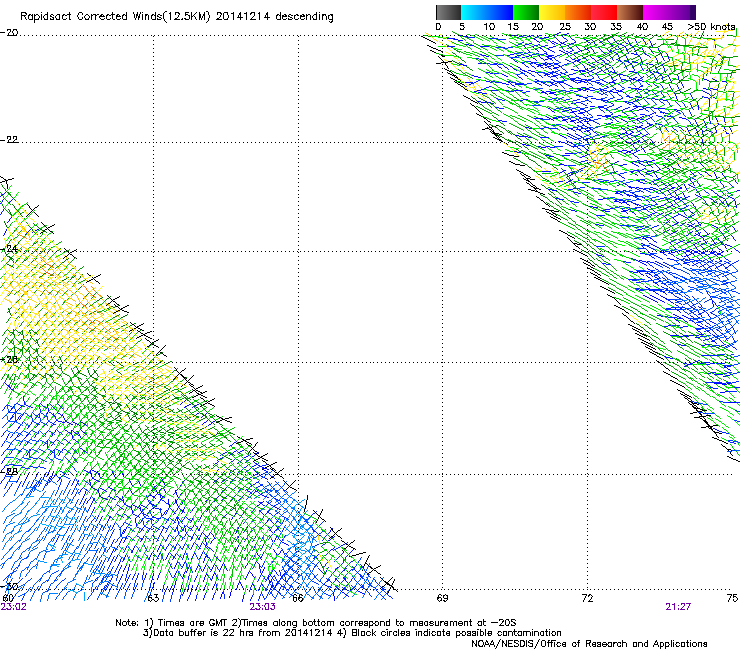The image size is (740, 650).
Task: Click the '>50 knots' legend label
Action: (711, 27)
